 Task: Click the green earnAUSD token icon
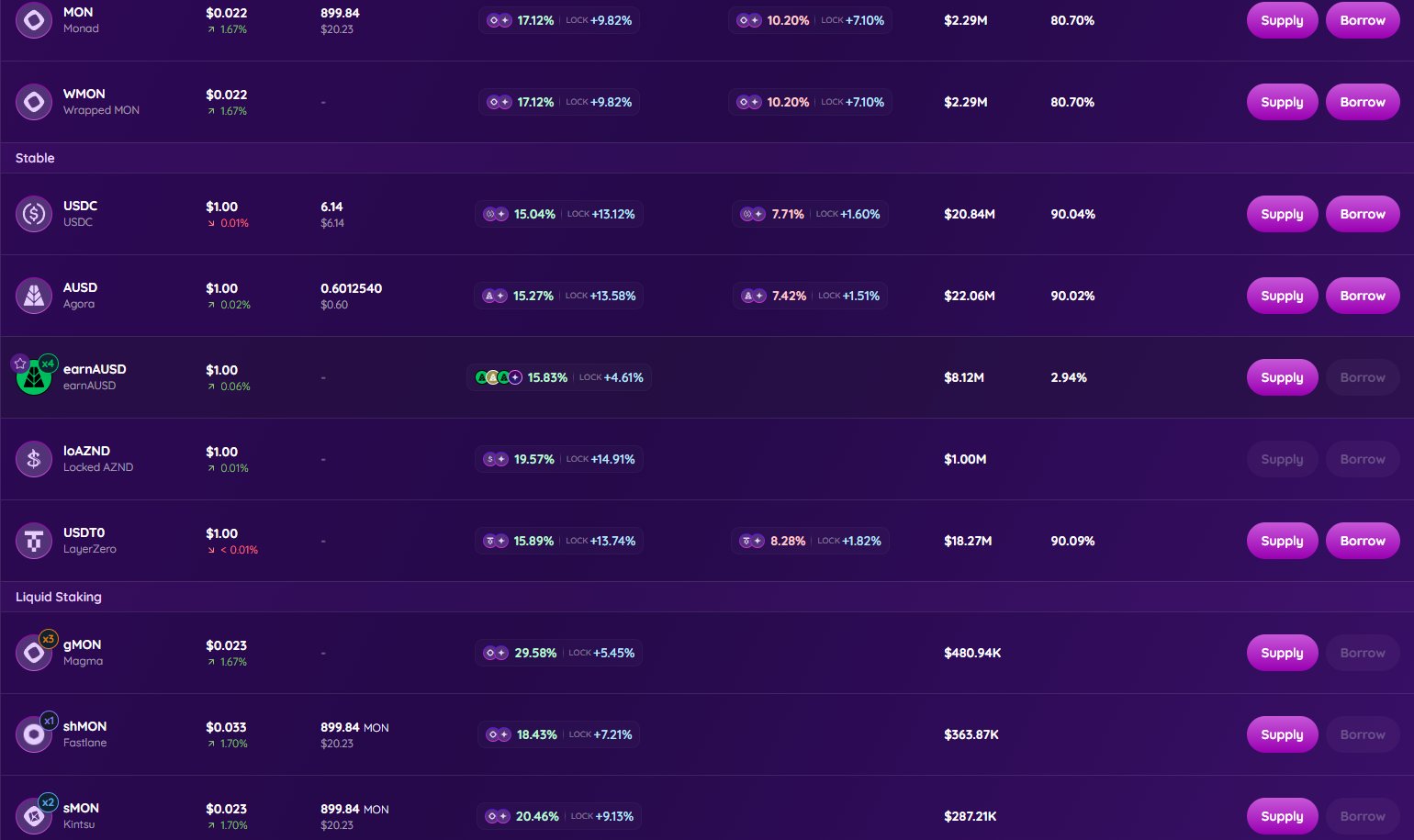tap(34, 378)
